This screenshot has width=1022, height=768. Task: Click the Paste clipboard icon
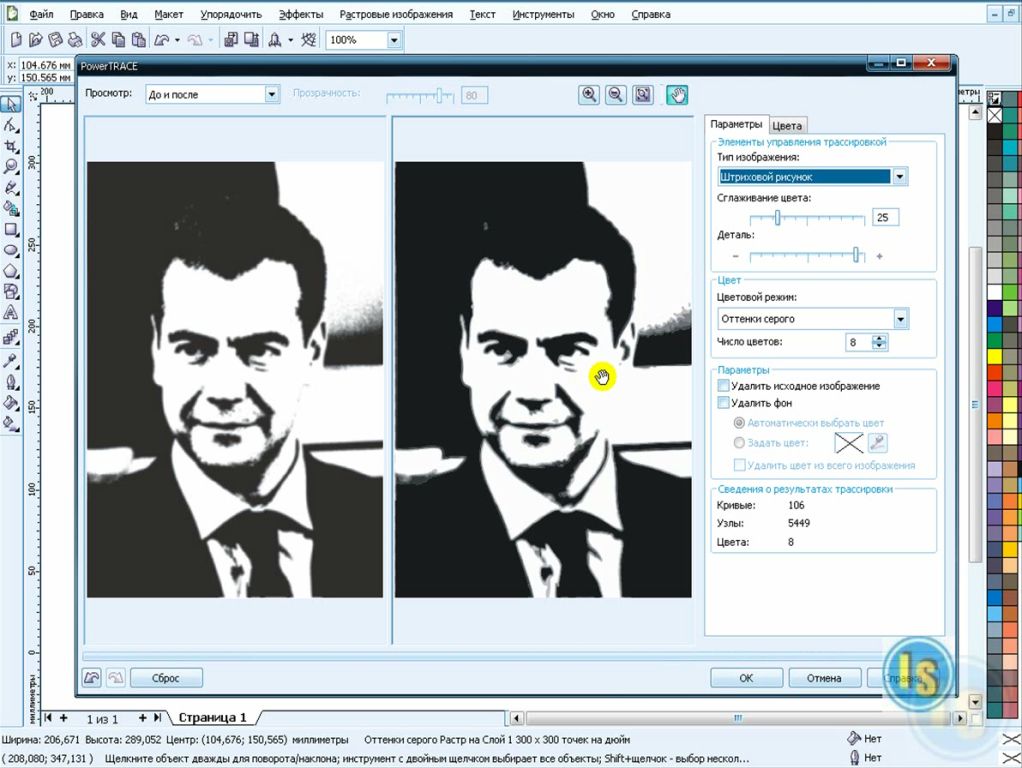[138, 40]
